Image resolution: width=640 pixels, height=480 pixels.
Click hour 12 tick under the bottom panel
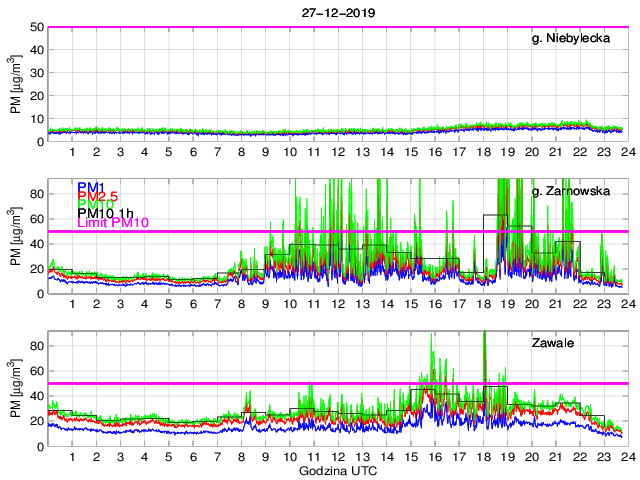(338, 457)
